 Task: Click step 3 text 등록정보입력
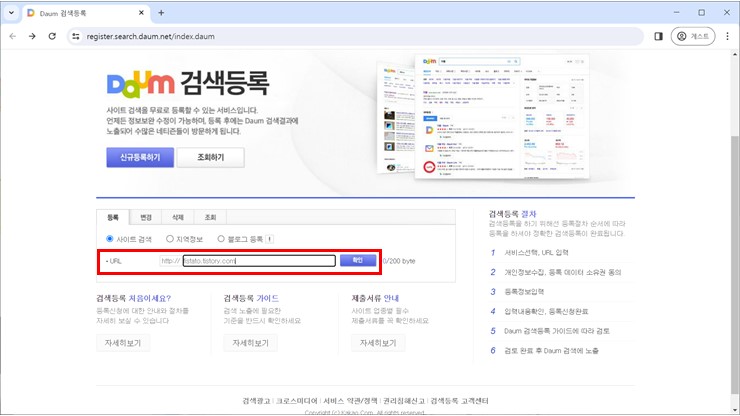click(x=524, y=292)
